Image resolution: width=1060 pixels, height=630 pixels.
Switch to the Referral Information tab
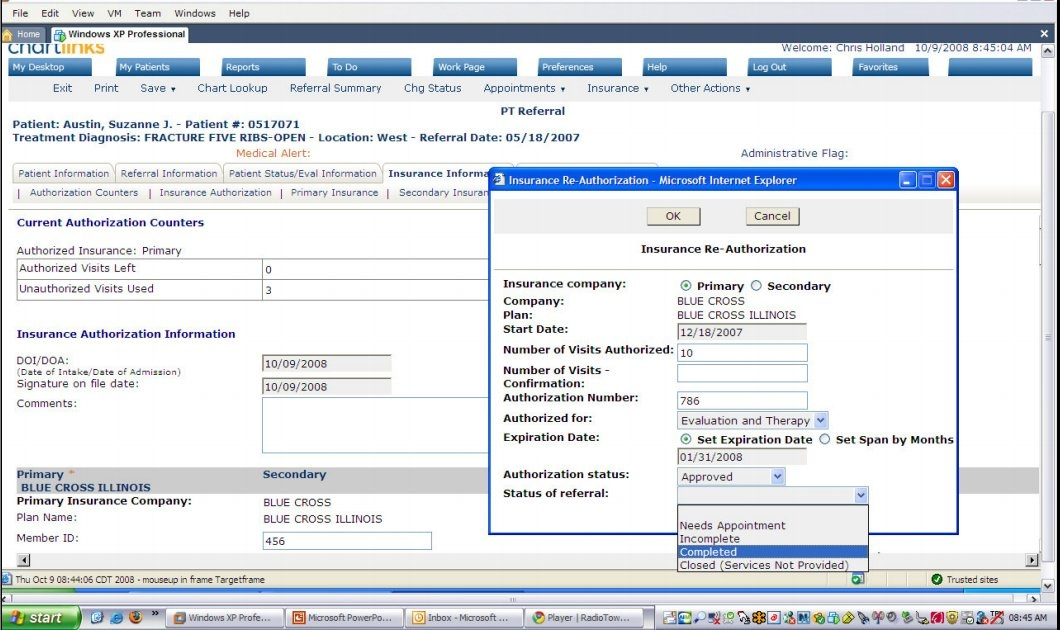(169, 174)
